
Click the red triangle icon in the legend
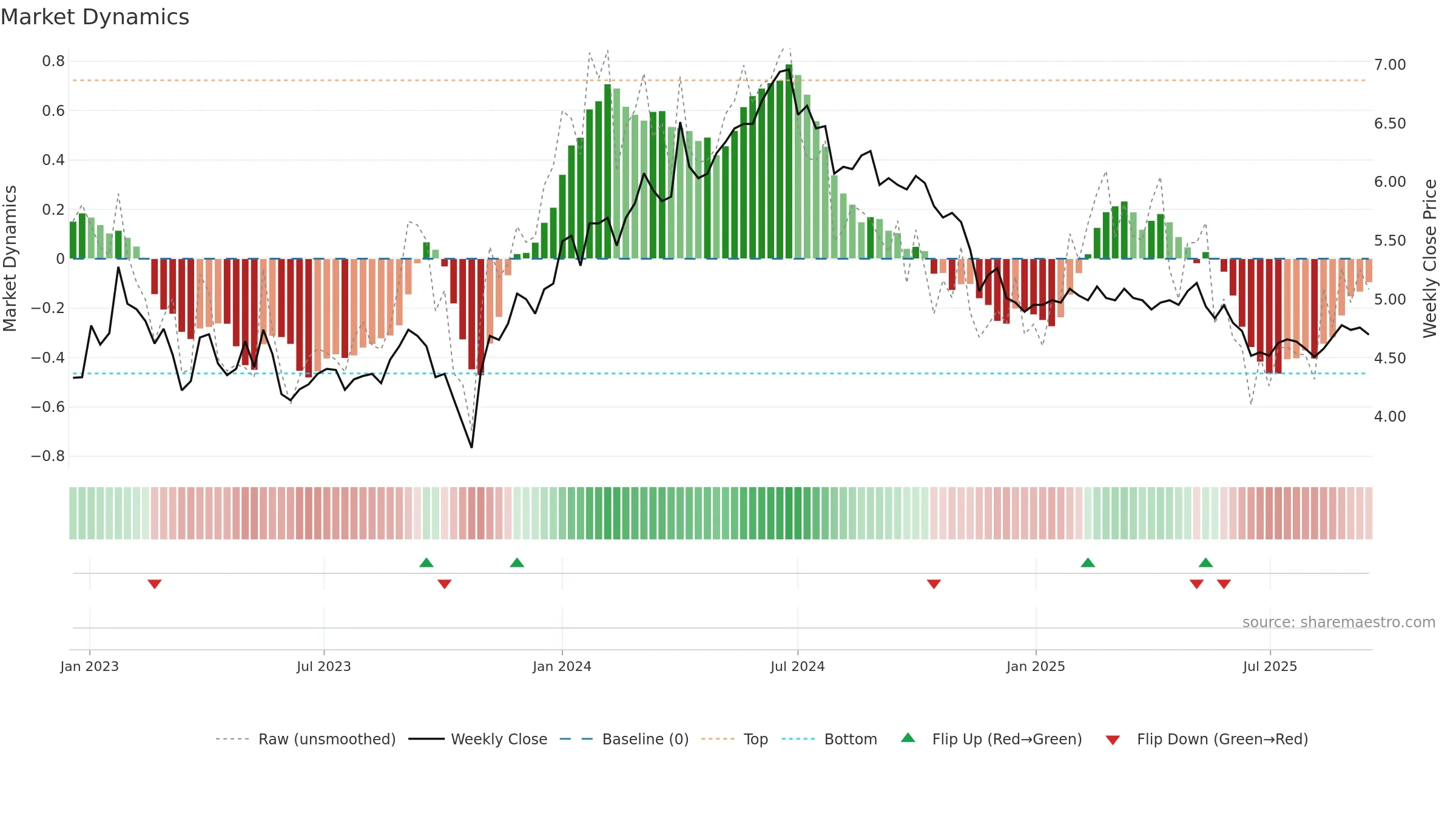tap(1113, 740)
